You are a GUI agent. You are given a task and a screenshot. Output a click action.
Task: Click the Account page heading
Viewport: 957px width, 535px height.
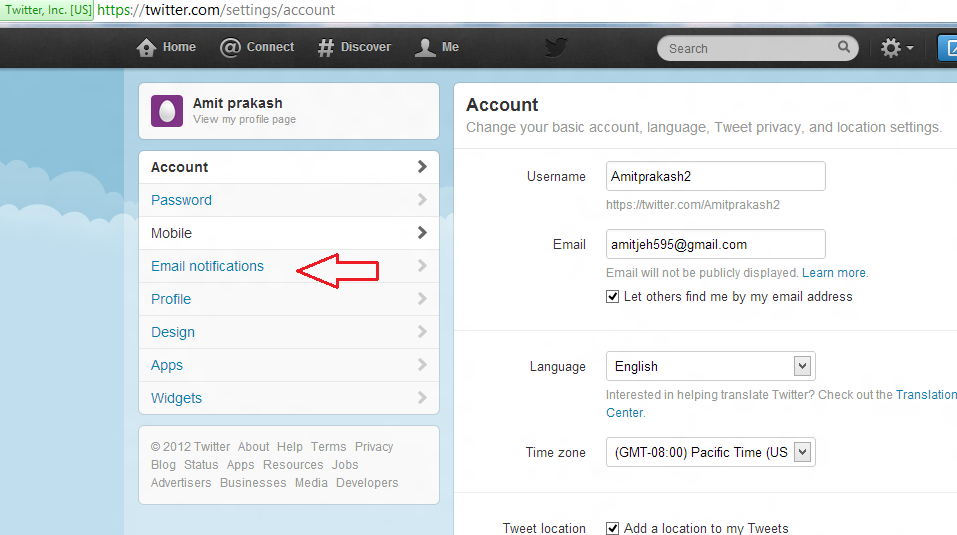click(x=502, y=105)
